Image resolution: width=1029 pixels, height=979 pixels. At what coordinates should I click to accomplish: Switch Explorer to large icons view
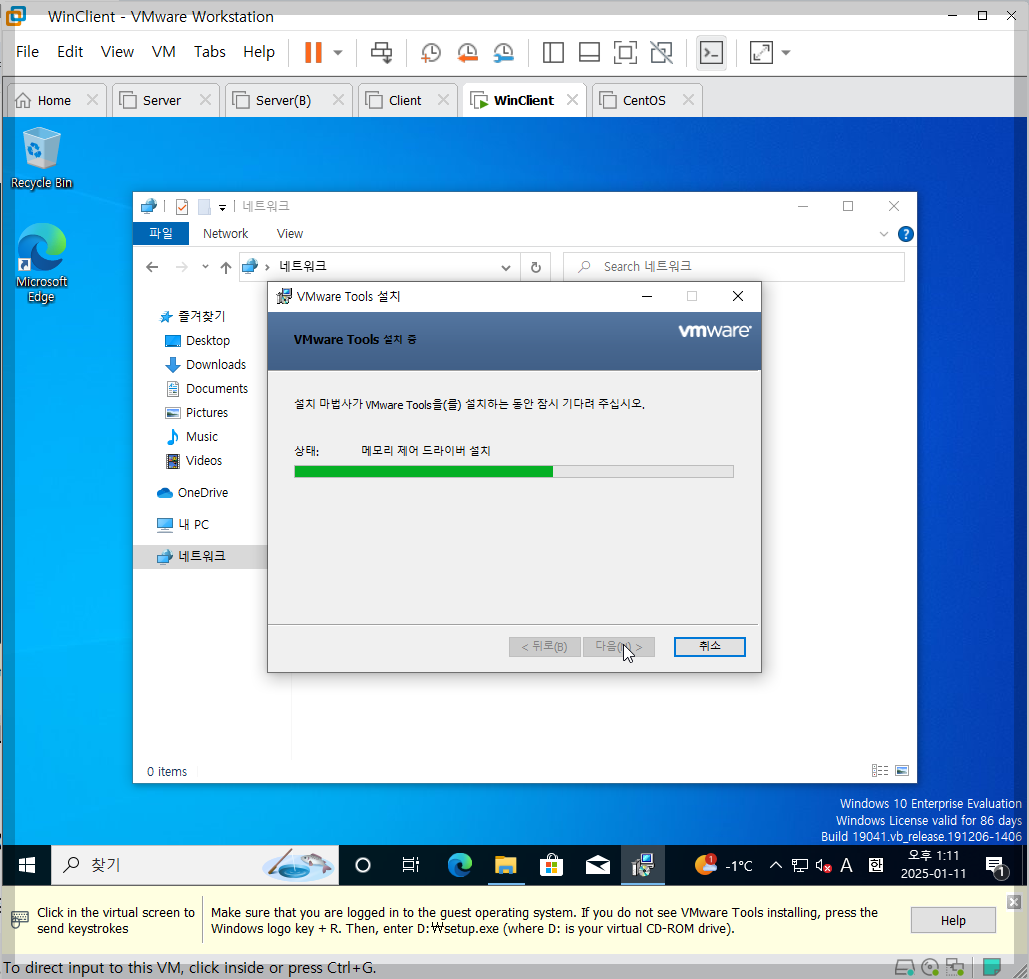coord(902,770)
